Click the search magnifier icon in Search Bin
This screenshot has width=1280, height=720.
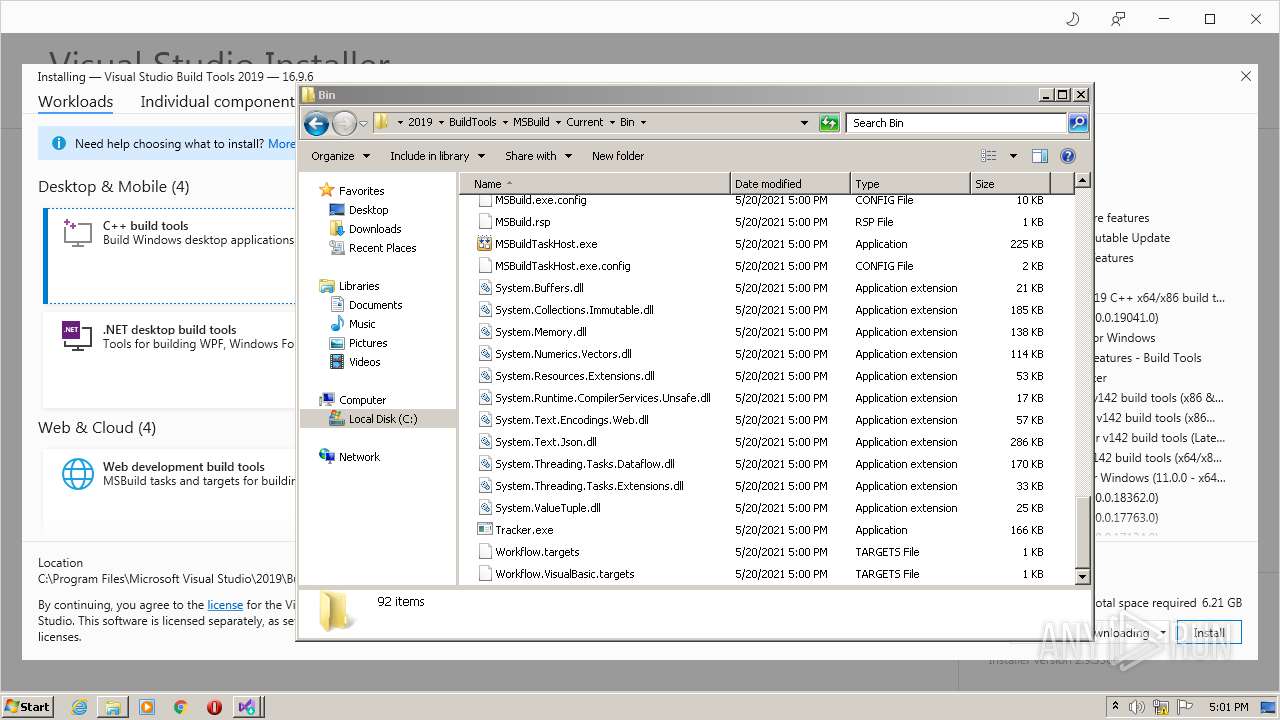point(1077,123)
